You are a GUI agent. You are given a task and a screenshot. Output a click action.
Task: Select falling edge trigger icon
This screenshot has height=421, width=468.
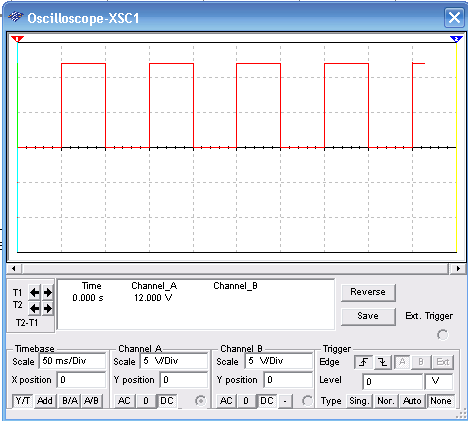click(382, 362)
